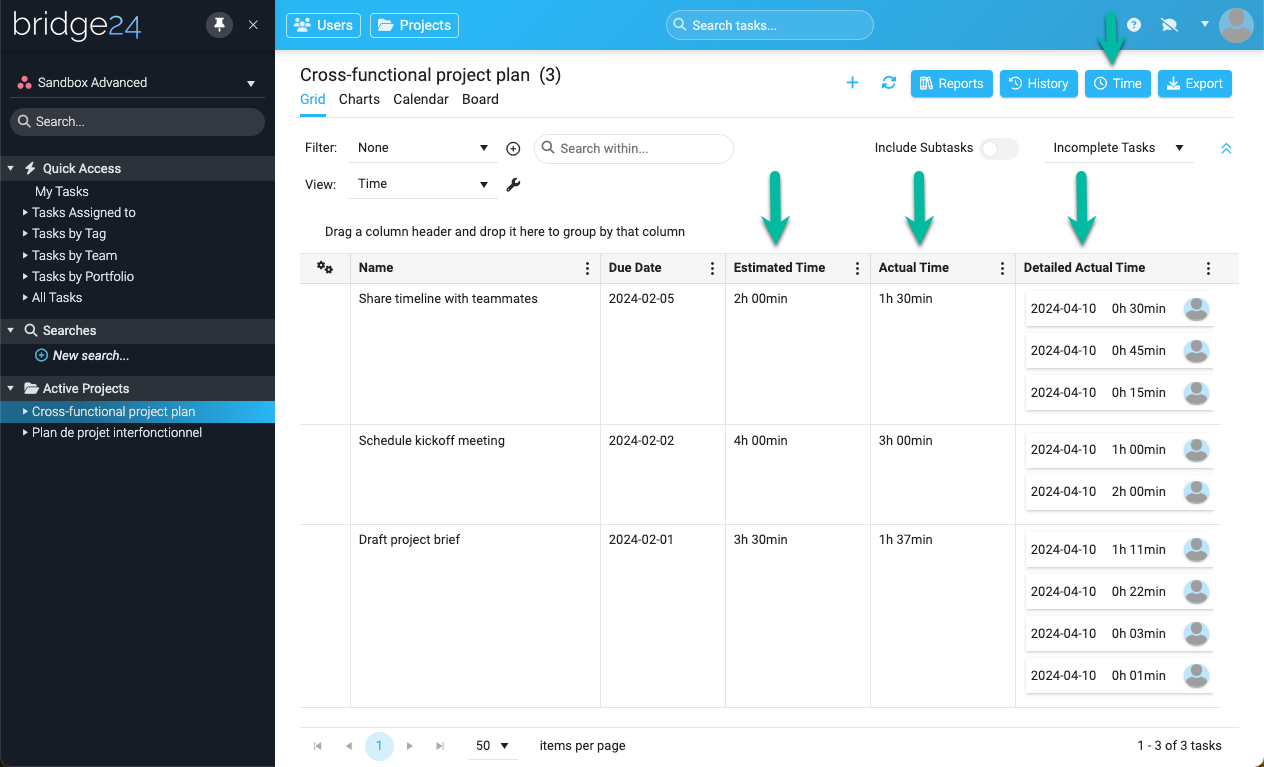Go to the first page of results
The height and width of the screenshot is (767, 1264).
click(x=318, y=746)
